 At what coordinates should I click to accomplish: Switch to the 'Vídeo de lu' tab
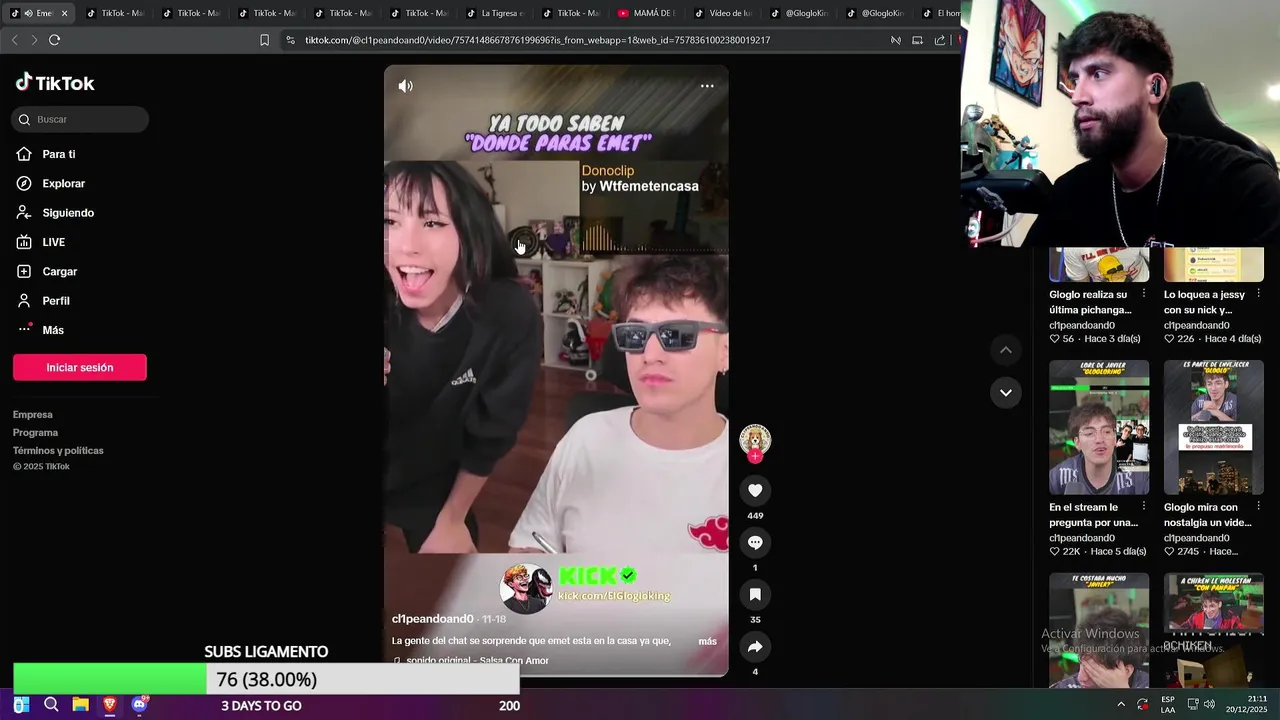click(725, 13)
